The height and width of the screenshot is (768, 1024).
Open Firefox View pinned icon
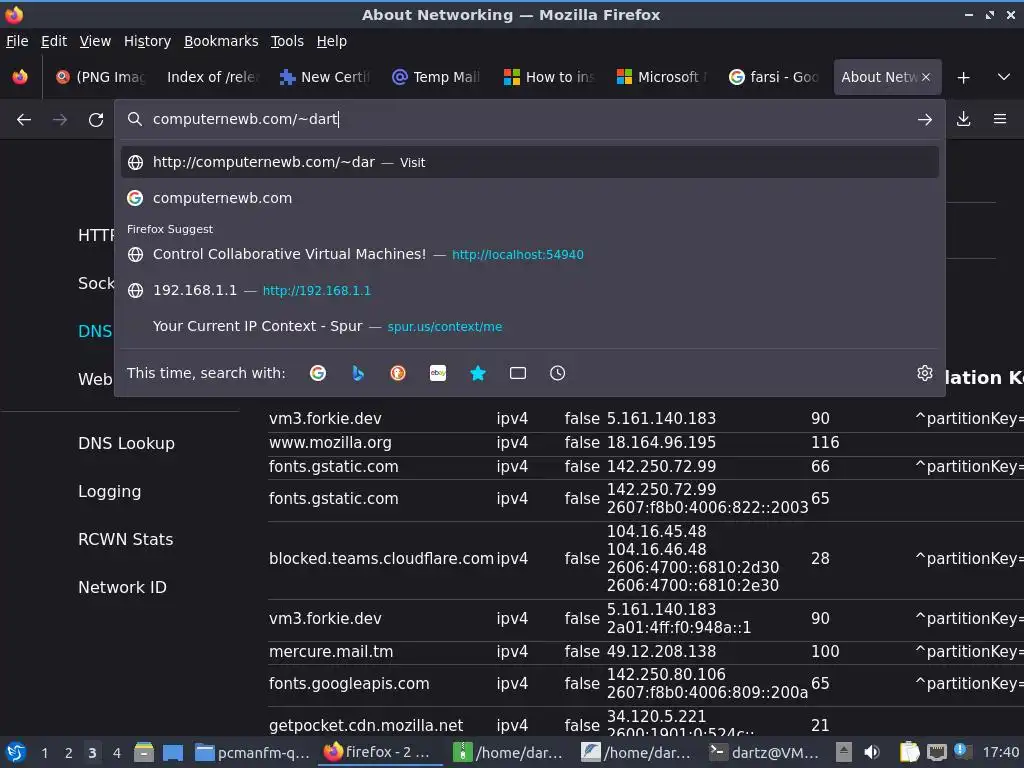point(20,77)
